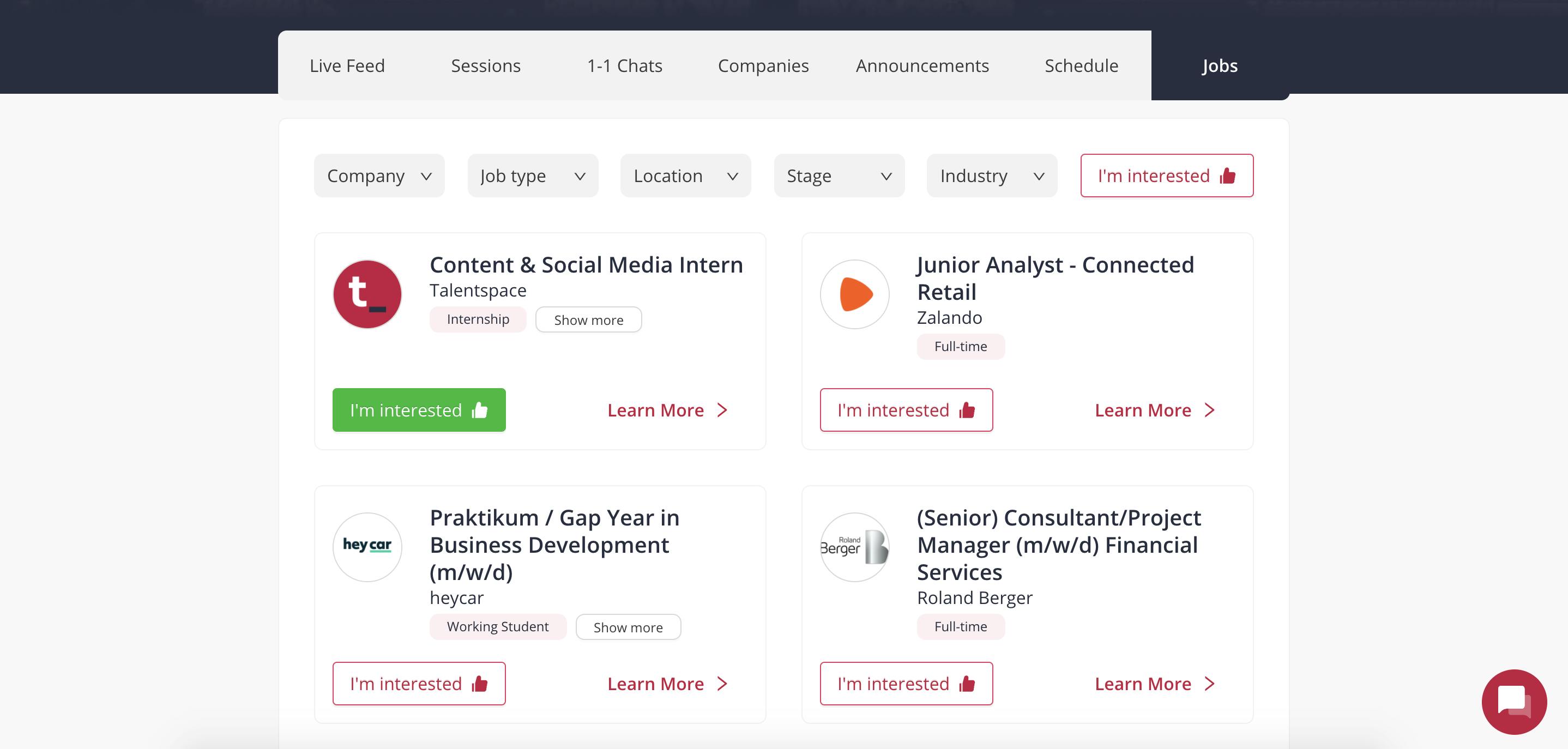Screen dimensions: 1568x749
Task: Click the Roland Berger company name
Action: pos(974,598)
